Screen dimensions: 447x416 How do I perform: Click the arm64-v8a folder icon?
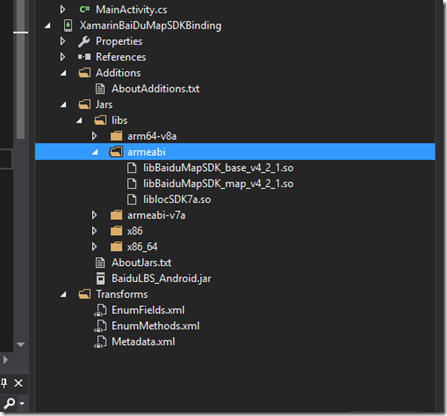[116, 136]
